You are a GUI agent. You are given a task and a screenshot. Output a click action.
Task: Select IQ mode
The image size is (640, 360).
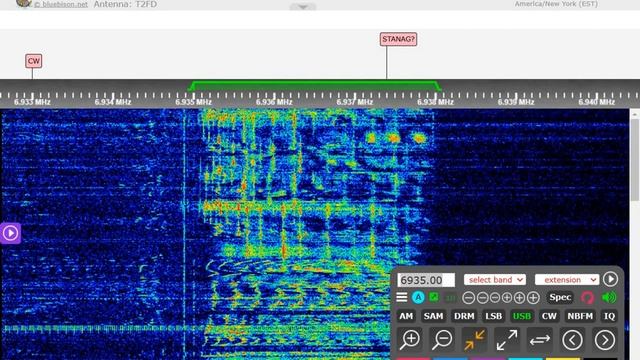[609, 316]
